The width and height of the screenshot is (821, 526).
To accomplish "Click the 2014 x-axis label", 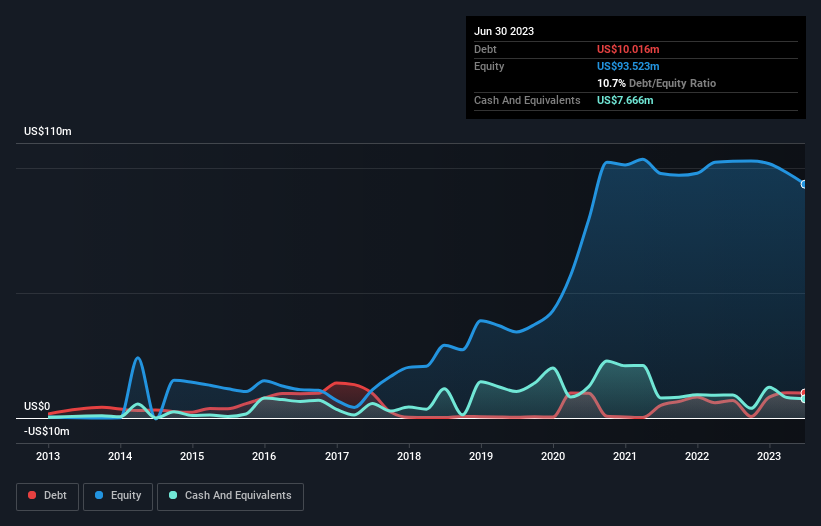I will point(120,456).
